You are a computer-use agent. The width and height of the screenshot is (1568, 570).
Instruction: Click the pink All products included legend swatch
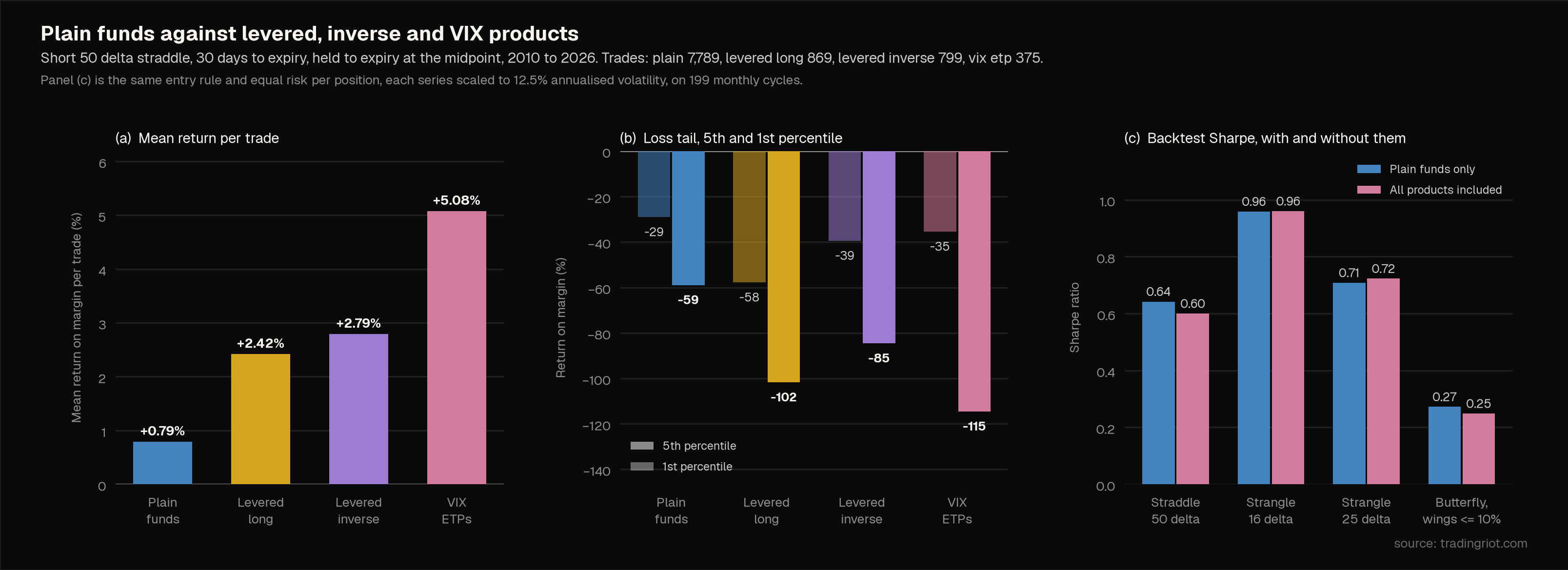[x=1369, y=190]
